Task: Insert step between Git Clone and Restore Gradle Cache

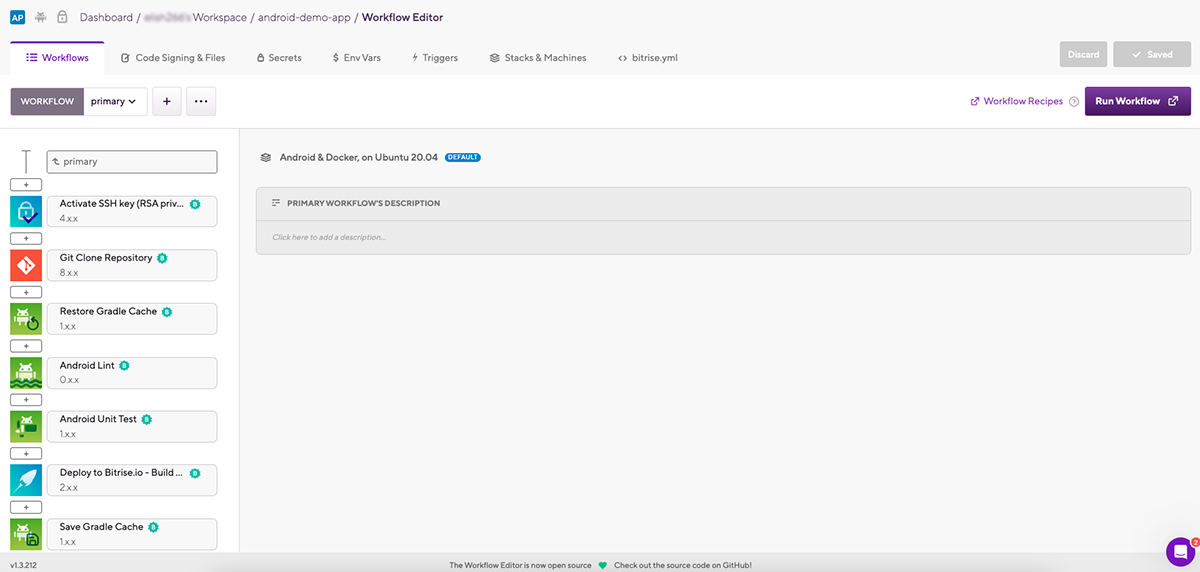Action: (26, 292)
